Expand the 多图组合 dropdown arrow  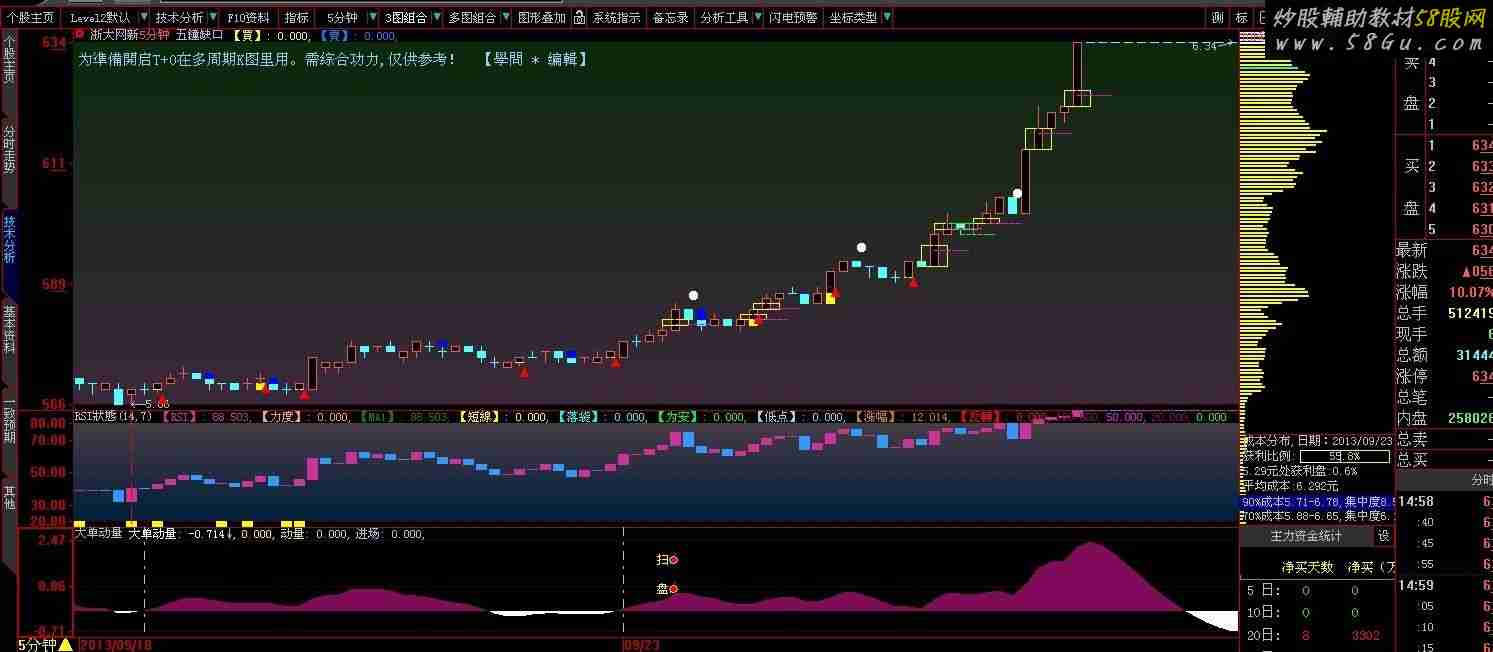pos(506,17)
